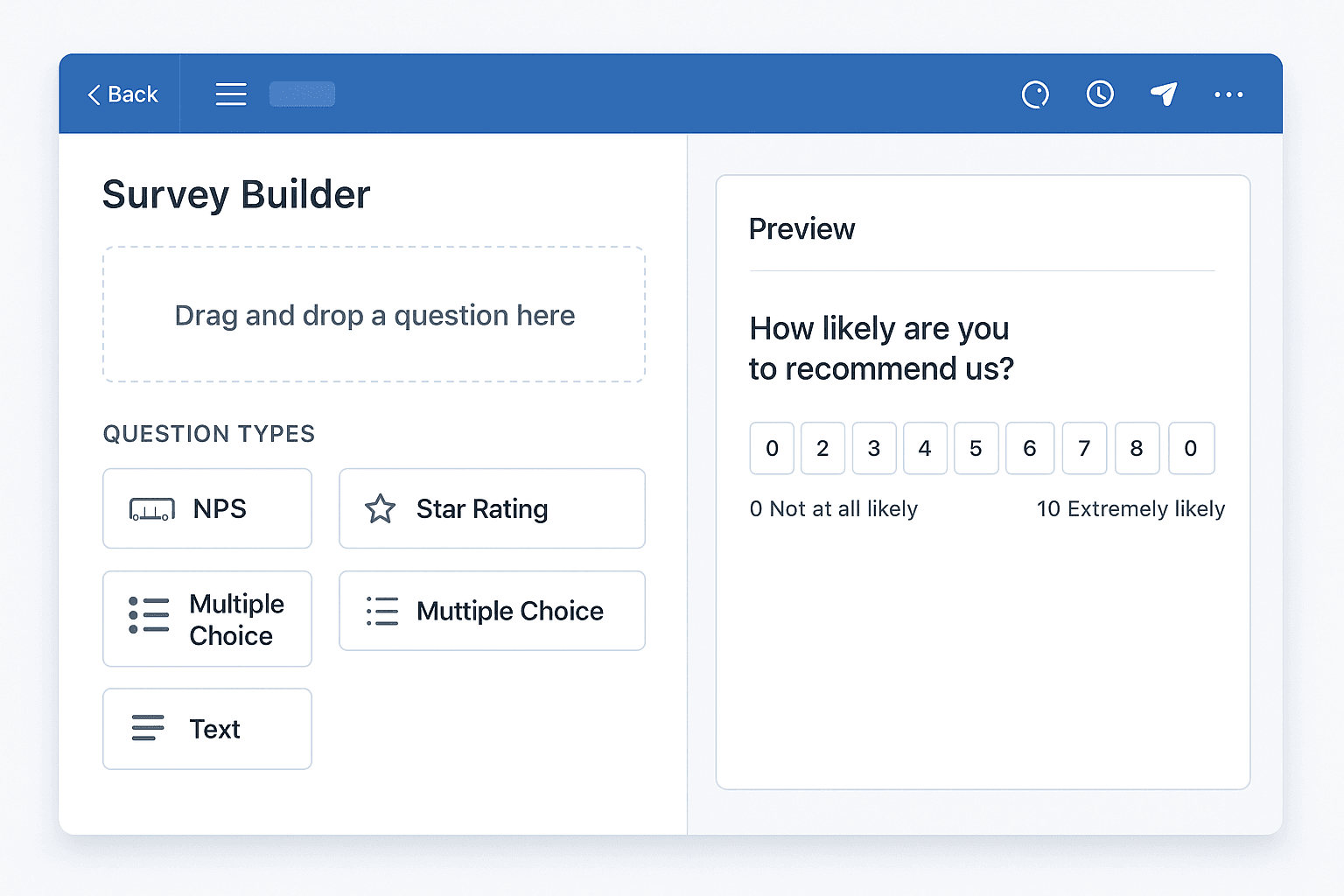Choose the Multiple Choice question type
This screenshot has height=896, width=1344.
[x=207, y=619]
